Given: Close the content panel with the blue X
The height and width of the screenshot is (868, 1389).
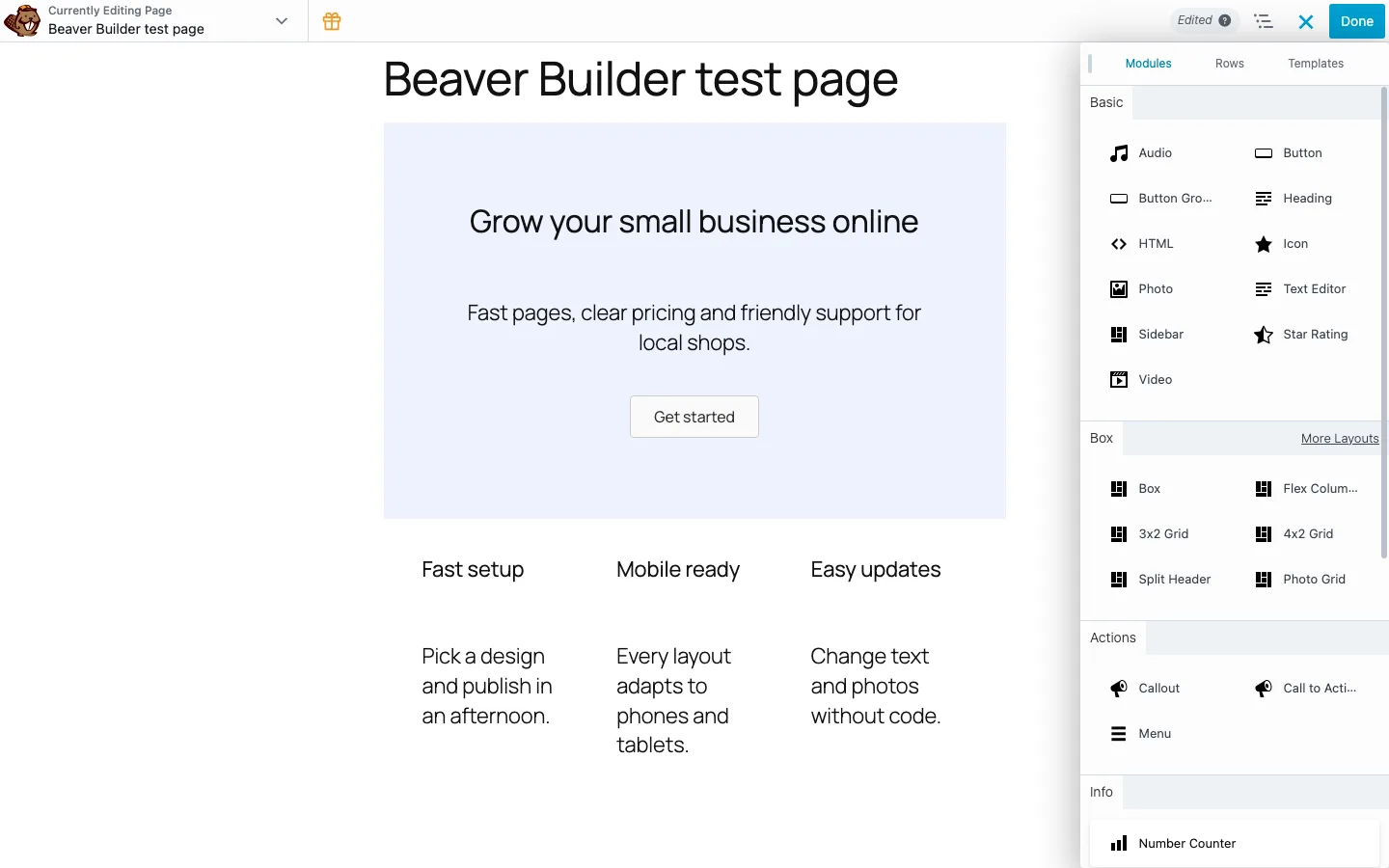Looking at the screenshot, I should (x=1306, y=21).
